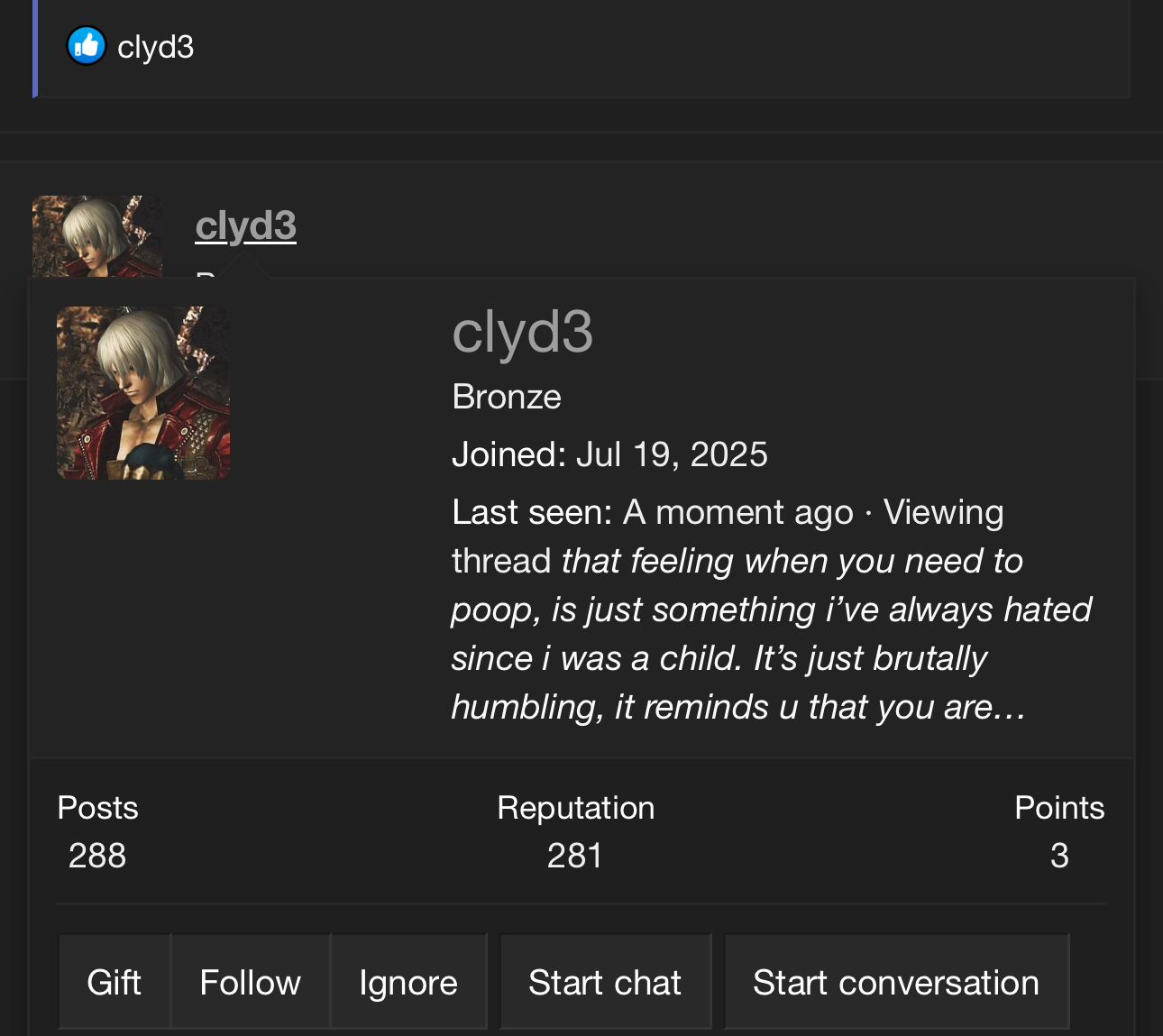Click the Gift button
The height and width of the screenshot is (1036, 1163).
pos(114,982)
